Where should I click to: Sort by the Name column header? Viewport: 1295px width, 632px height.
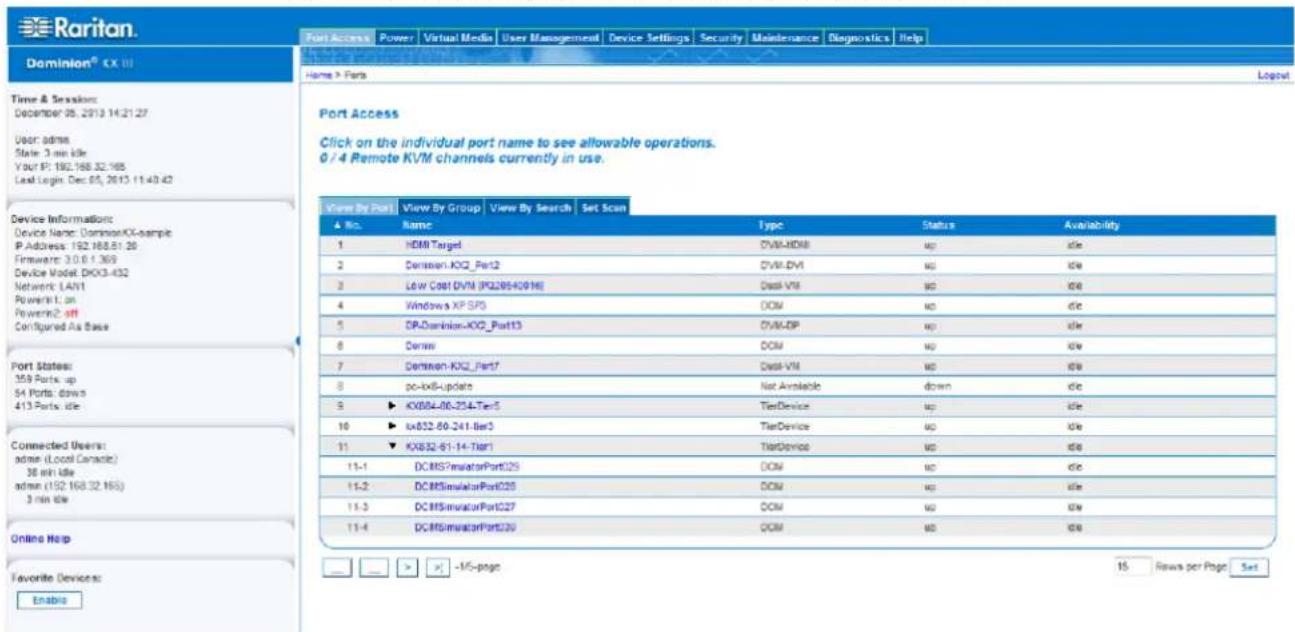[417, 226]
